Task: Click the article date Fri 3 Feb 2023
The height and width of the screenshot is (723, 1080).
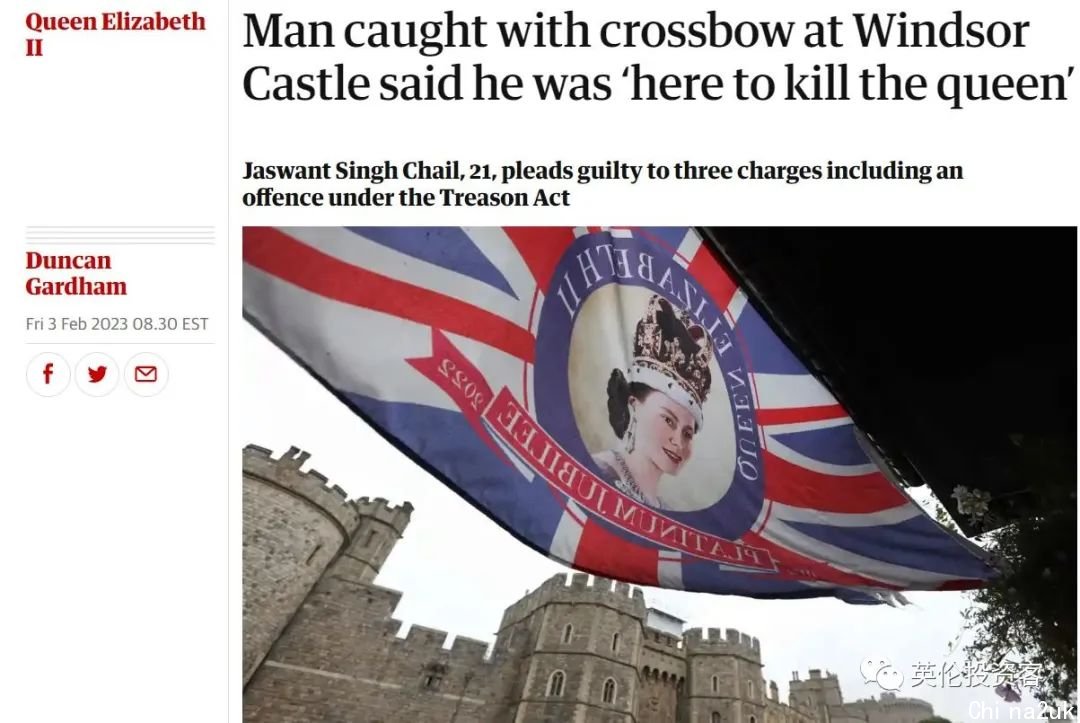Action: point(116,324)
